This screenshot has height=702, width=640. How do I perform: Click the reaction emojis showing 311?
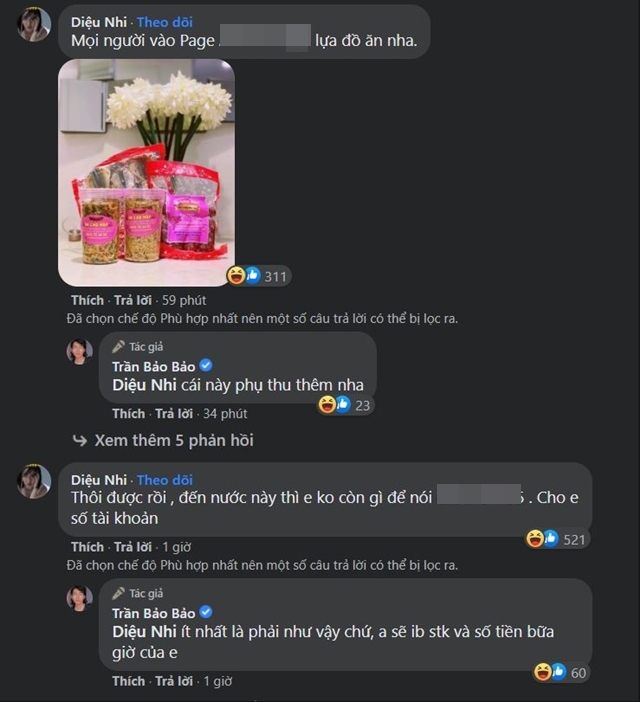257,276
